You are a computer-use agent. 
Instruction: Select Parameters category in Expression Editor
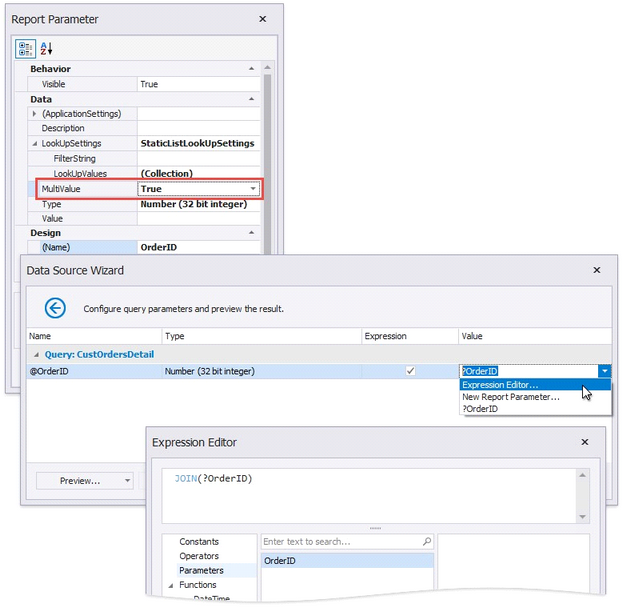coord(201,570)
